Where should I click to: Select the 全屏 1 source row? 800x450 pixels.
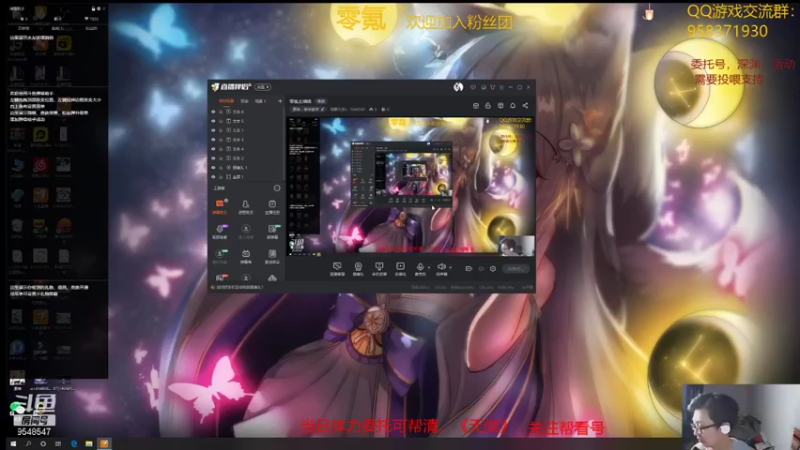point(246,177)
